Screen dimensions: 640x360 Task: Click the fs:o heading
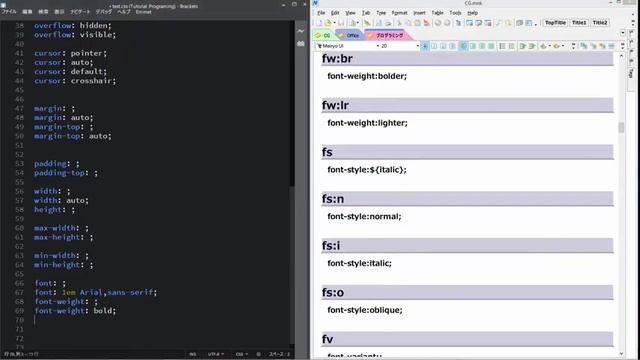[x=467, y=292]
